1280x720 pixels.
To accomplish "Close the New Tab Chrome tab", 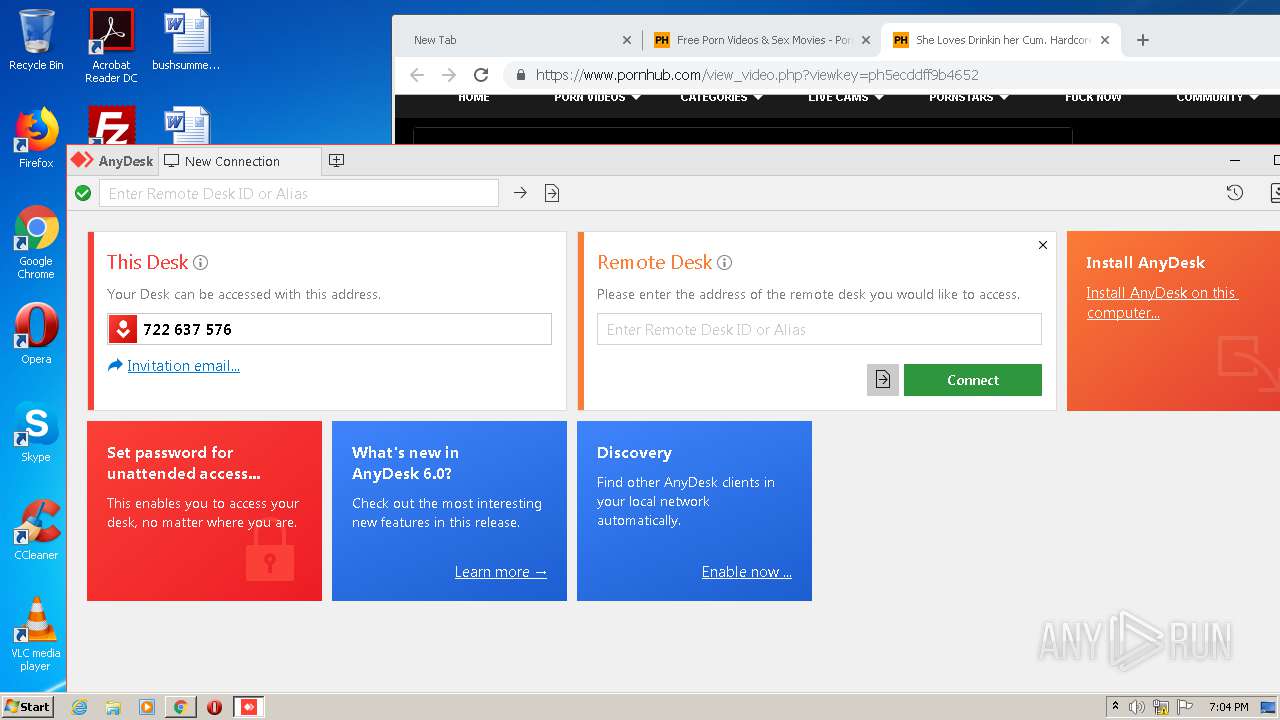I will point(627,40).
